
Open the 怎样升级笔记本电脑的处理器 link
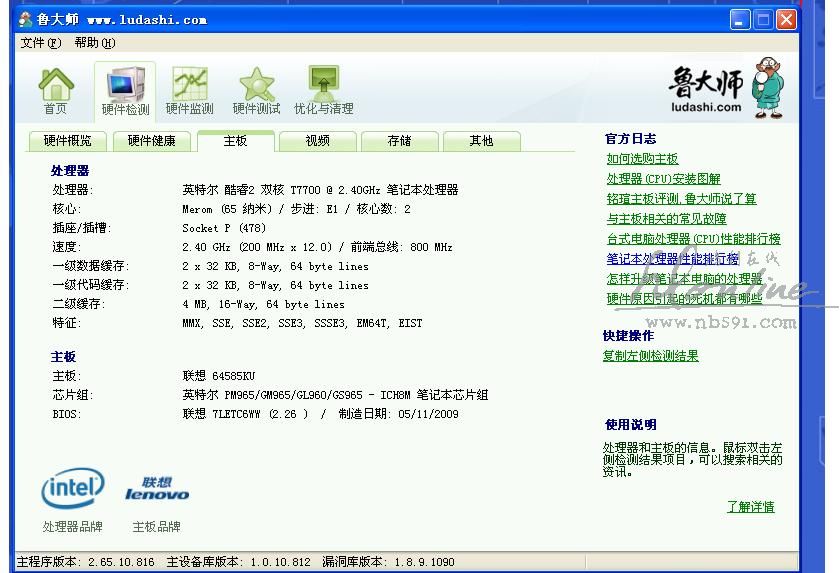(x=684, y=279)
